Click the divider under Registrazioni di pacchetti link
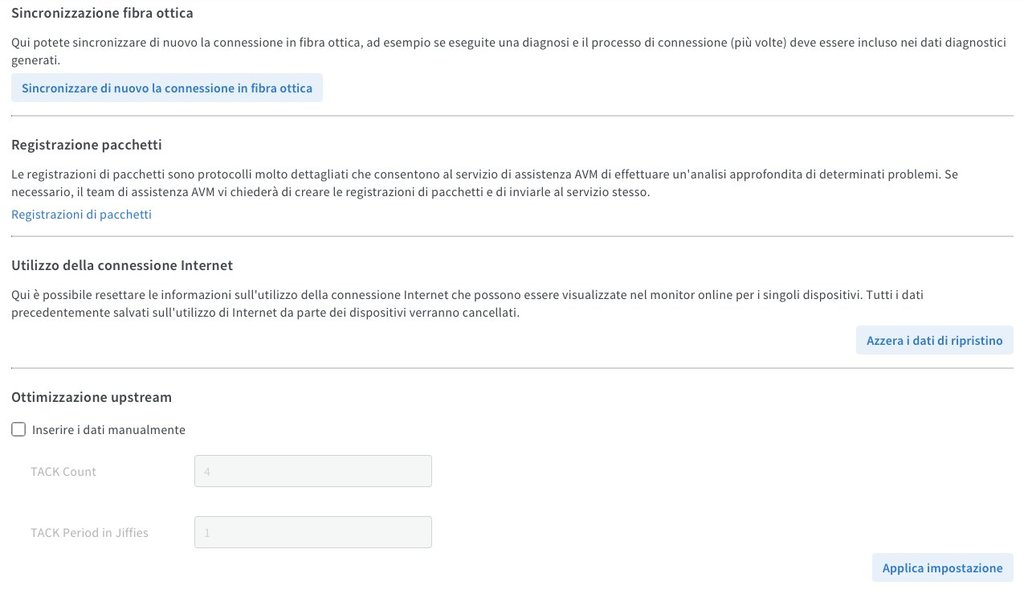 coord(512,237)
